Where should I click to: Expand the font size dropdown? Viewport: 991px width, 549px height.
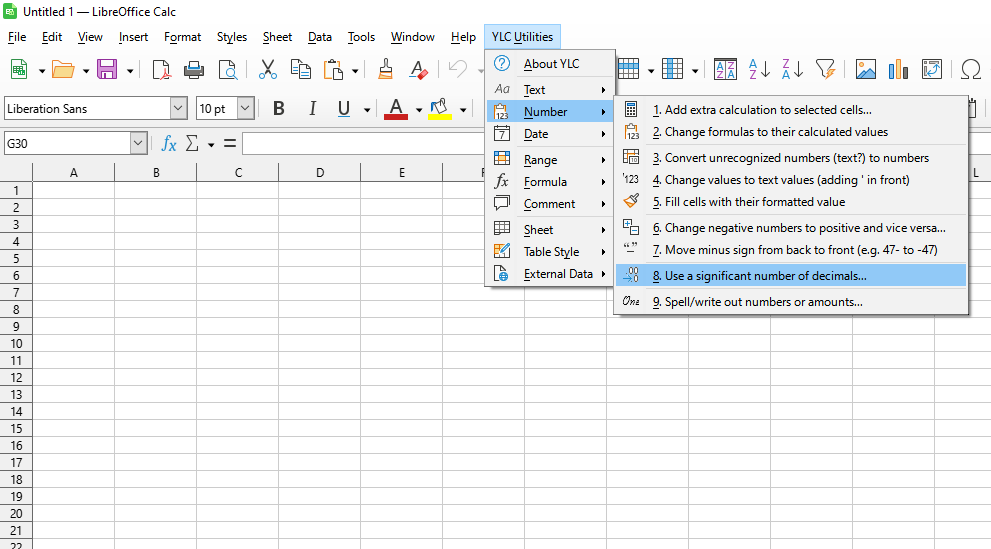[x=245, y=109]
